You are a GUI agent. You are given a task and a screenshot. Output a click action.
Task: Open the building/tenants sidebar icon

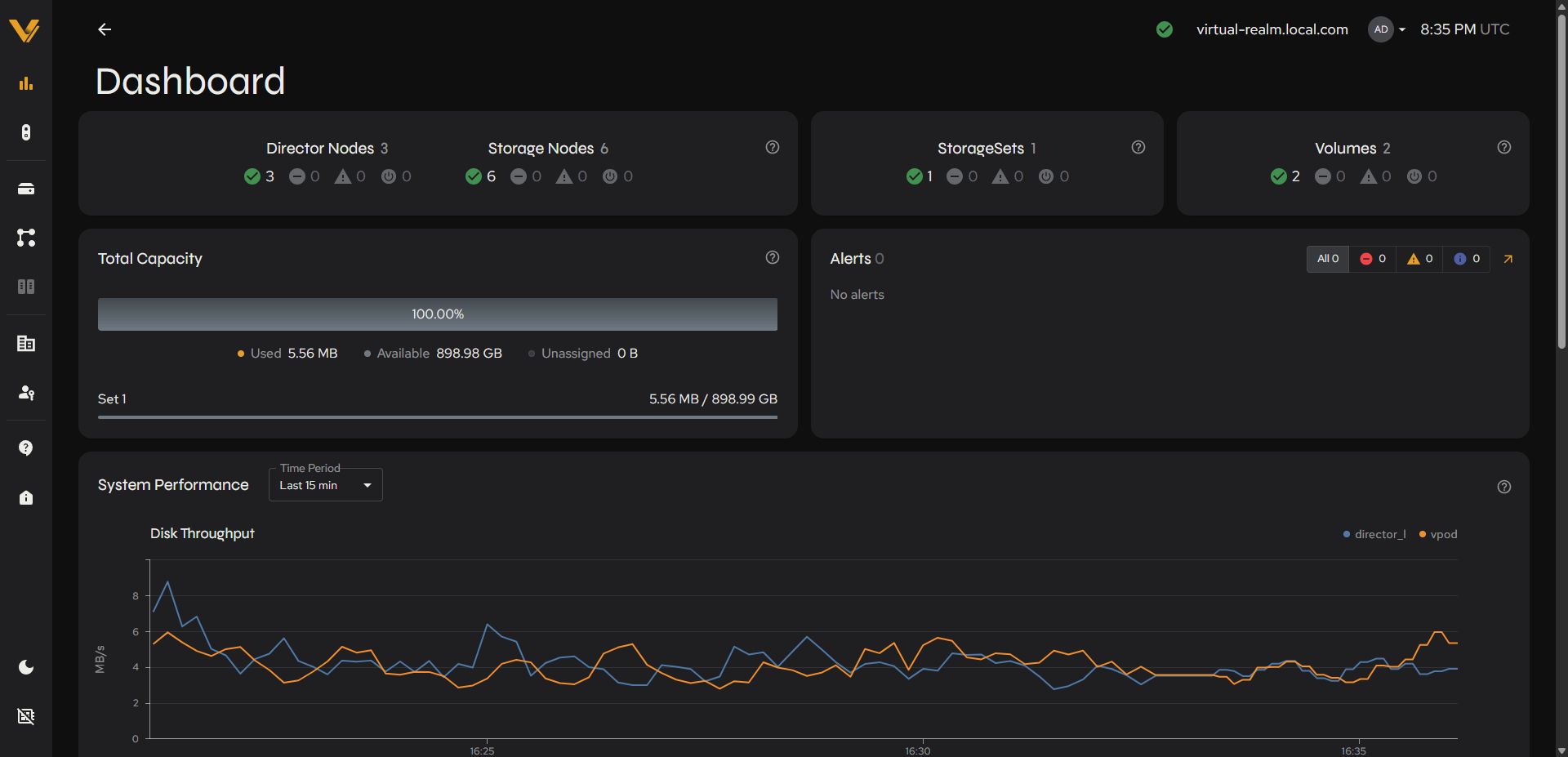coord(26,343)
